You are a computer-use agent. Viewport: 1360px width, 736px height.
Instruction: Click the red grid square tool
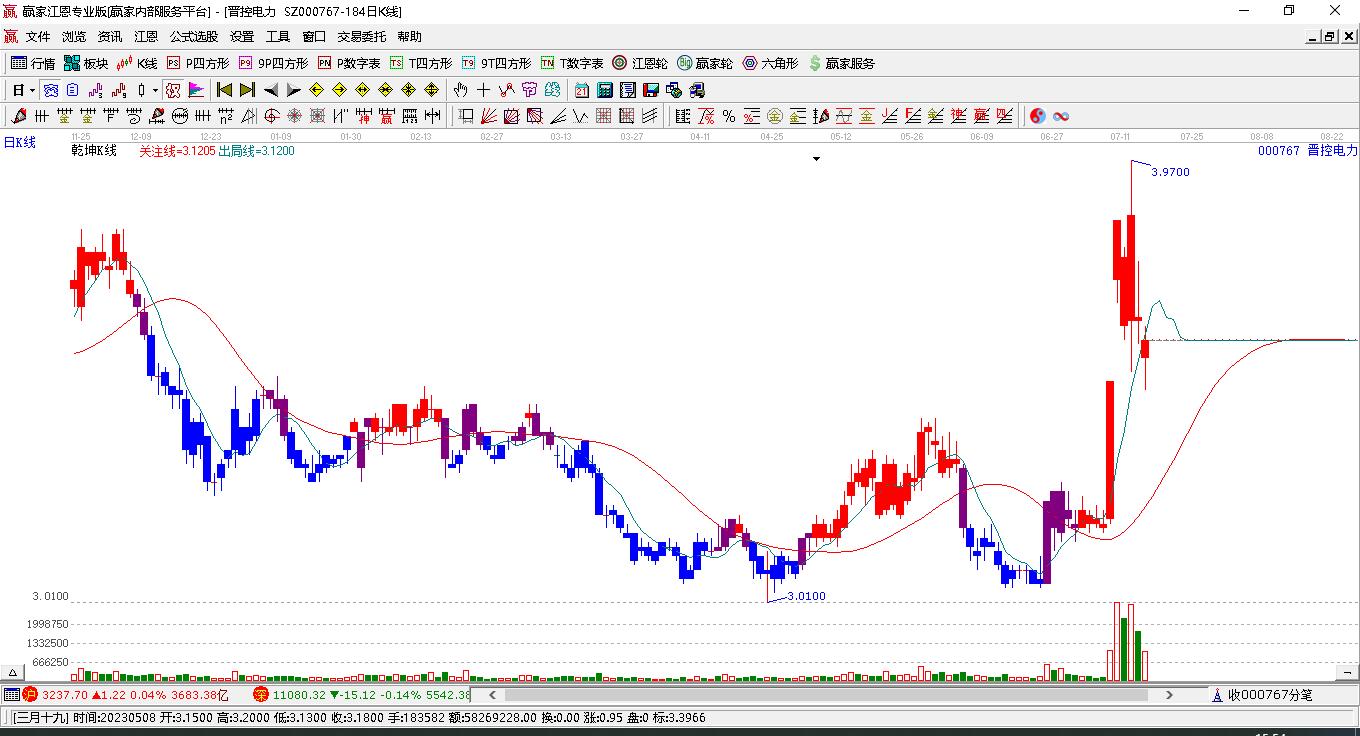click(603, 116)
